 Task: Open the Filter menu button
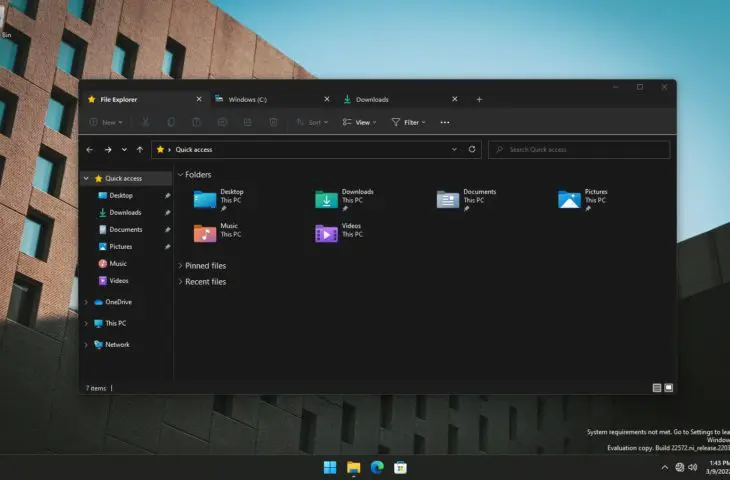(x=408, y=122)
